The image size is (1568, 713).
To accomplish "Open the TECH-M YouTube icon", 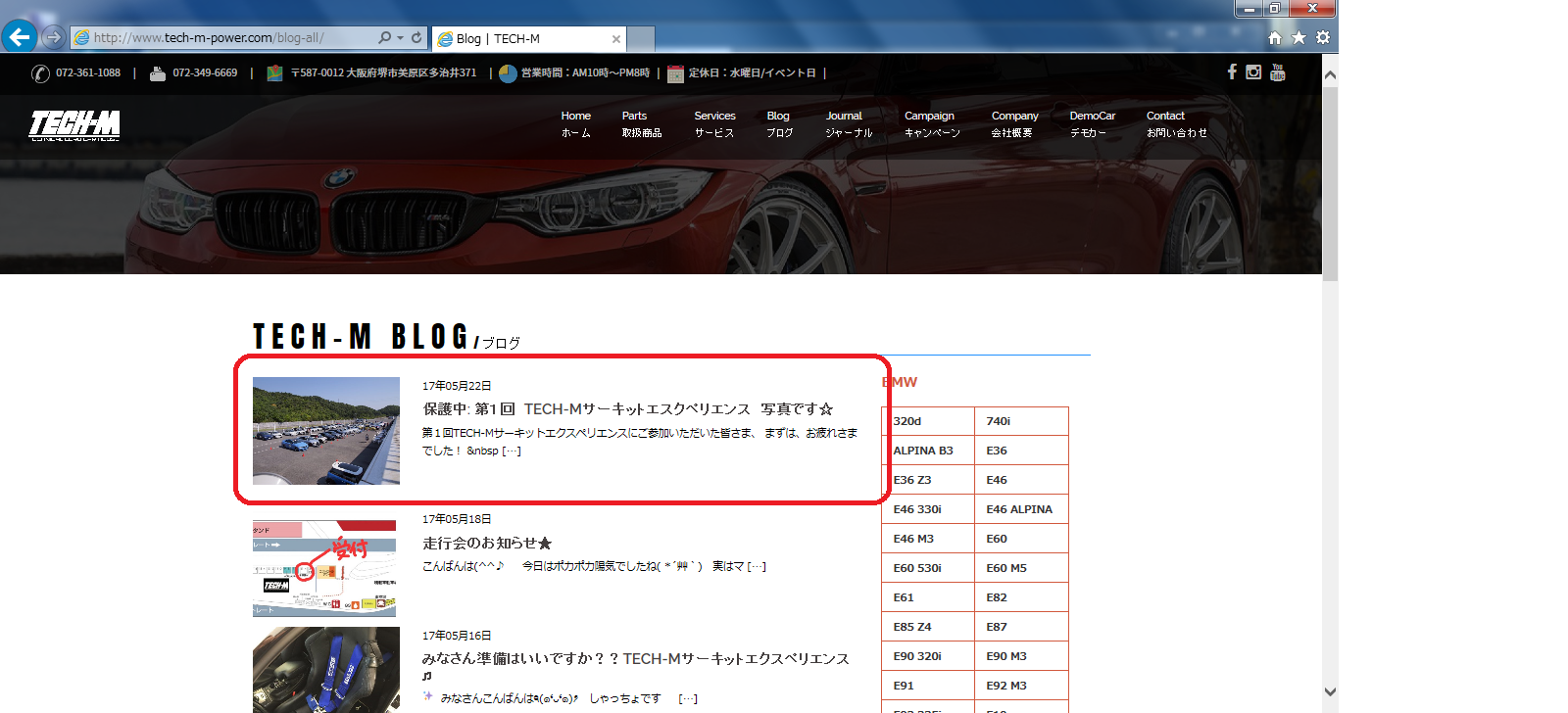I will [x=1277, y=71].
